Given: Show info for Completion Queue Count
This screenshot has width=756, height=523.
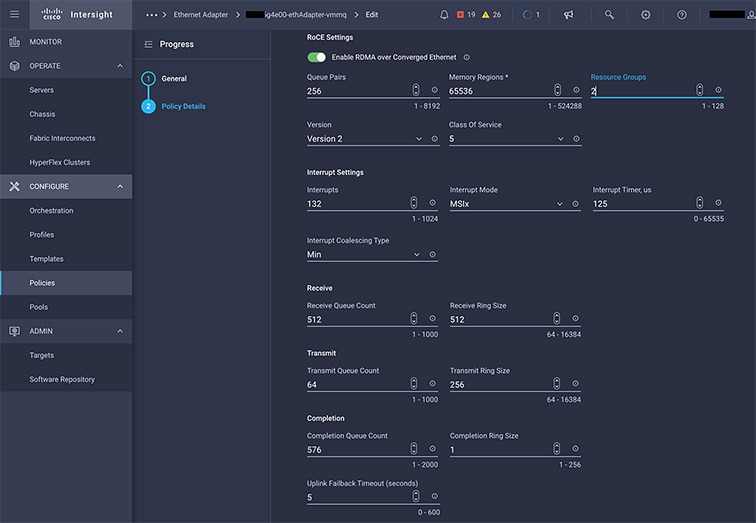Looking at the screenshot, I should 432,449.
